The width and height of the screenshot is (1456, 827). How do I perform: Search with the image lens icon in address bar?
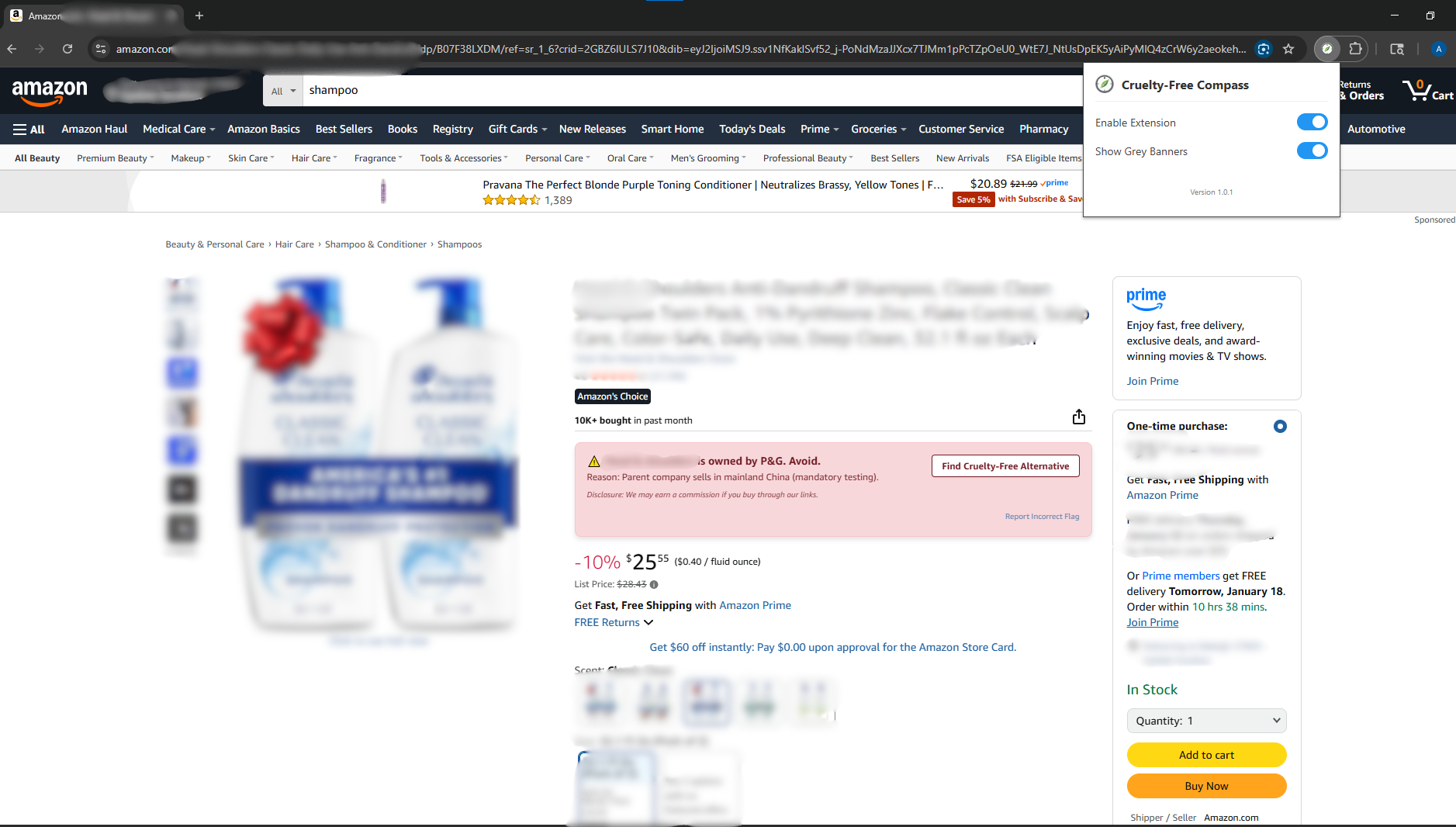(x=1264, y=48)
